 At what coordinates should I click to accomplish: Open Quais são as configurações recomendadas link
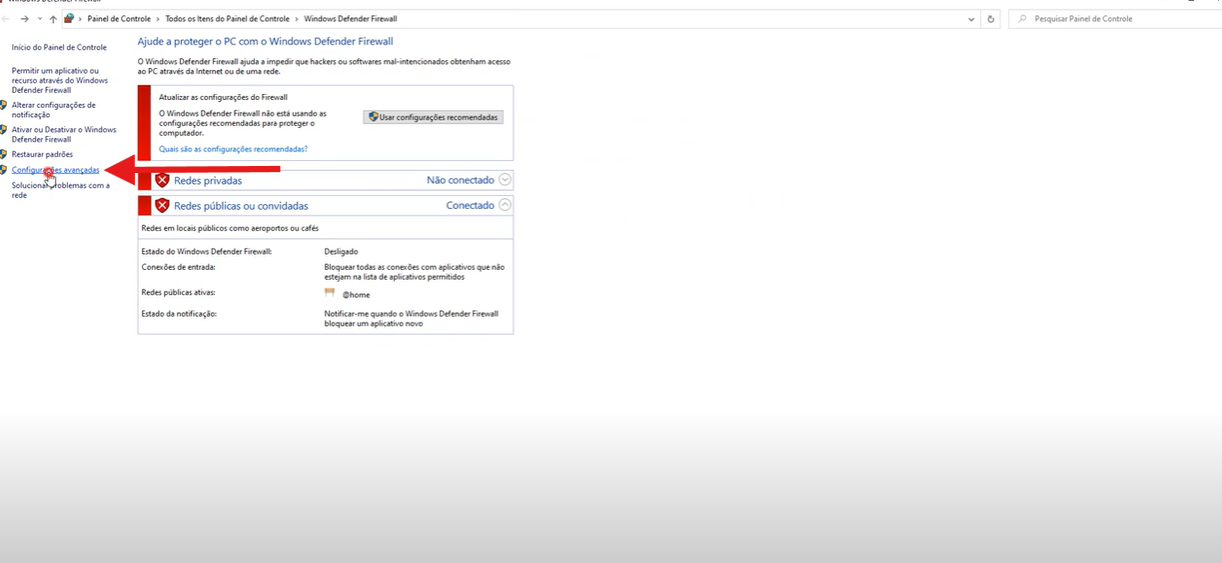click(233, 149)
